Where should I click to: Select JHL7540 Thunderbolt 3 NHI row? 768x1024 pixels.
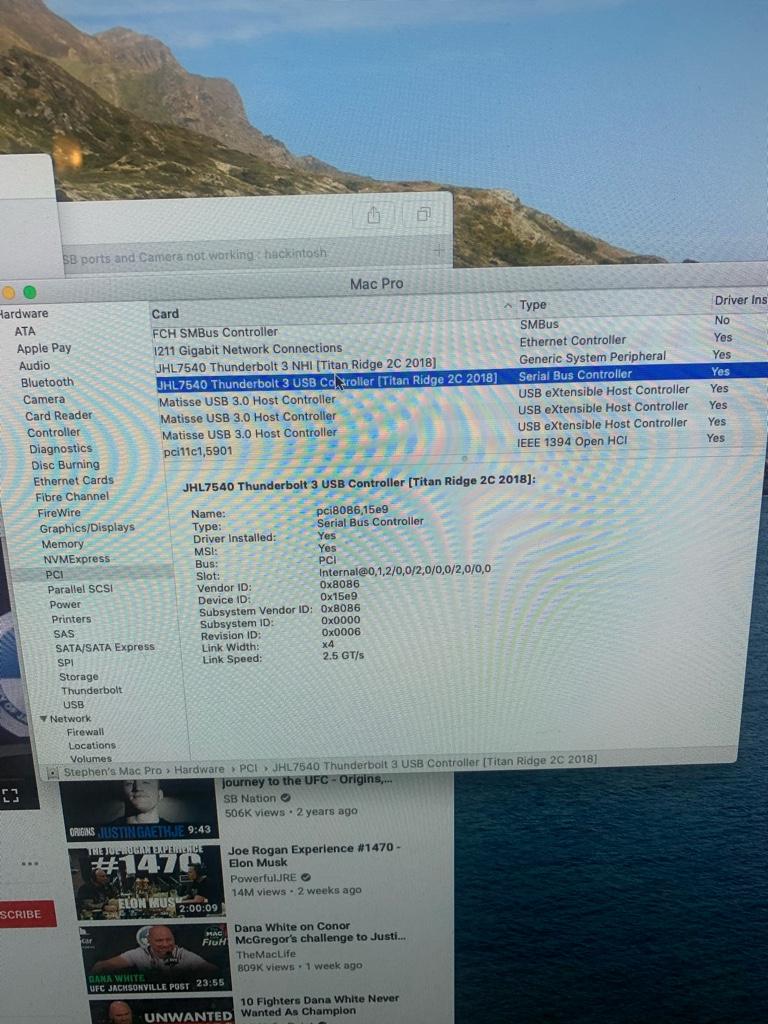pos(295,364)
